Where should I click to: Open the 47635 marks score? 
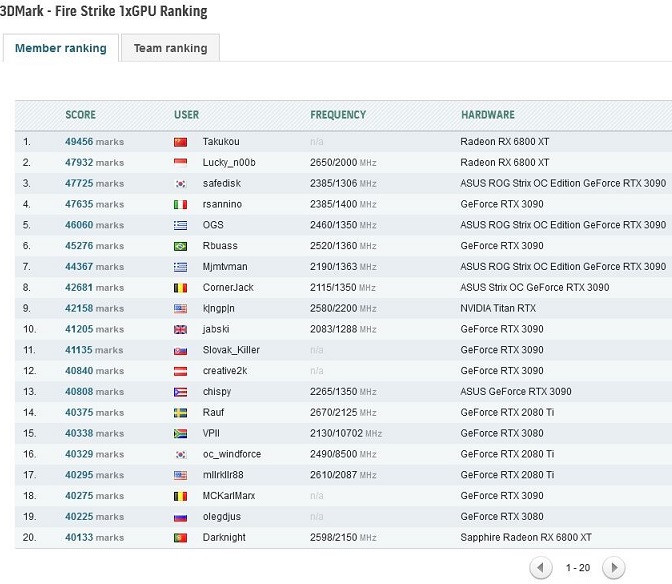[x=94, y=204]
